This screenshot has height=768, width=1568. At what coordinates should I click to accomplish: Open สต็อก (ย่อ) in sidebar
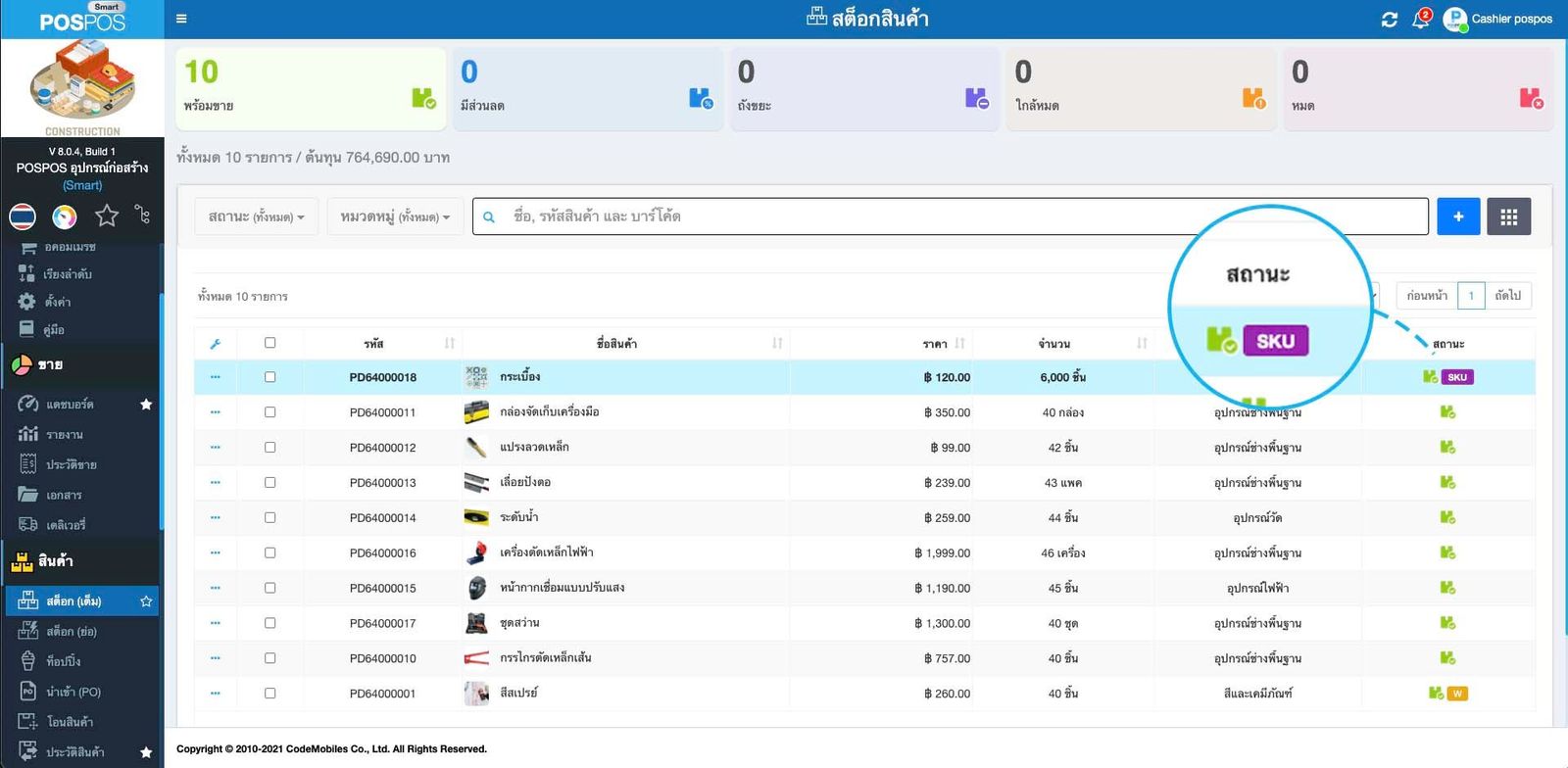(73, 632)
